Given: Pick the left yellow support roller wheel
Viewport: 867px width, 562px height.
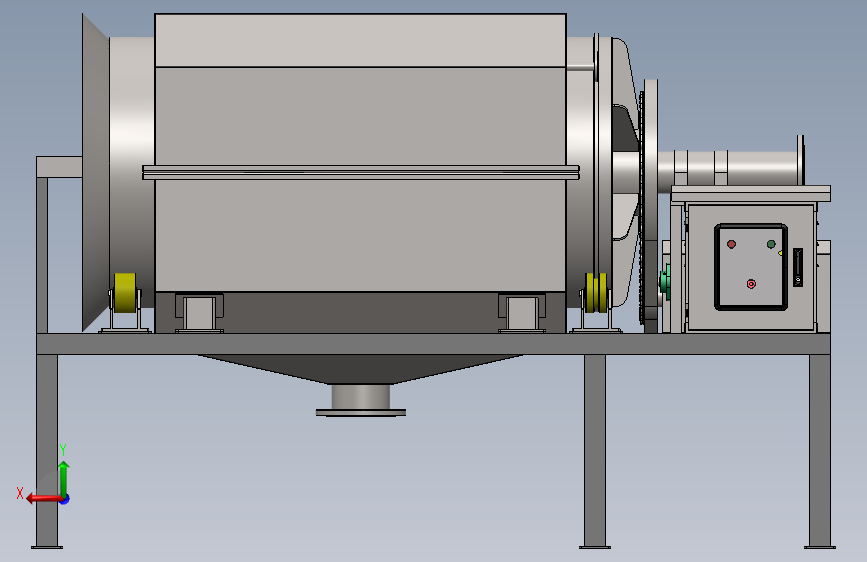Looking at the screenshot, I should pyautogui.click(x=125, y=293).
